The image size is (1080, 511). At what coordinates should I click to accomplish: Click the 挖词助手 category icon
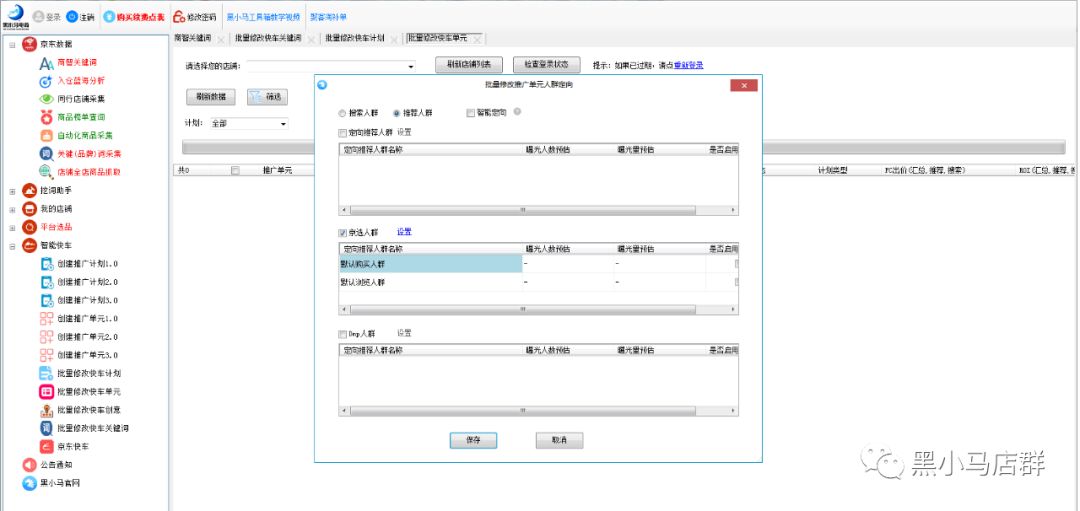coord(29,191)
